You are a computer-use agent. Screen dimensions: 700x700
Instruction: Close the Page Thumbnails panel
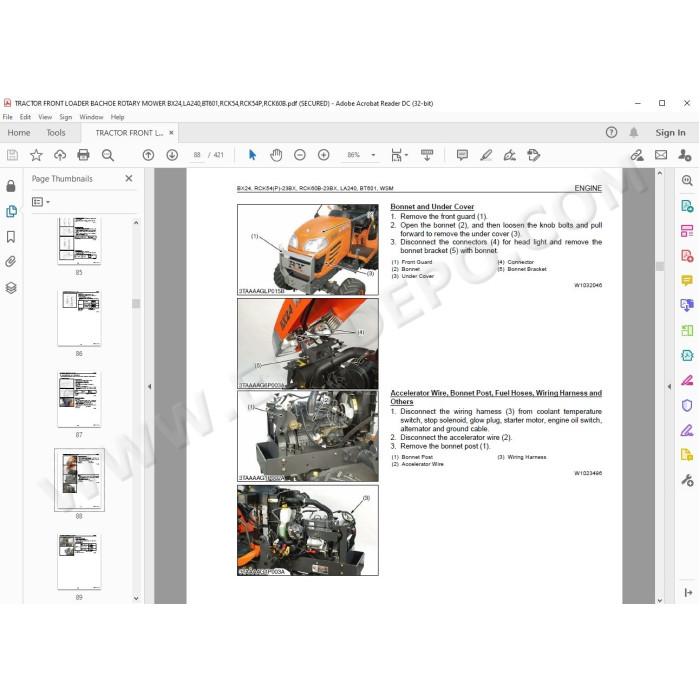pyautogui.click(x=129, y=178)
